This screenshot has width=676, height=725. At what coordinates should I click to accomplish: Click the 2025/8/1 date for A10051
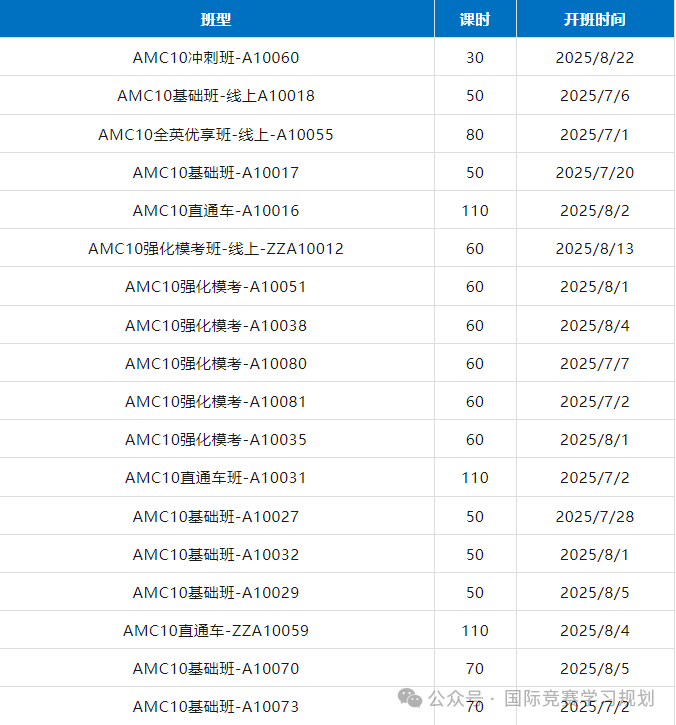(x=595, y=287)
